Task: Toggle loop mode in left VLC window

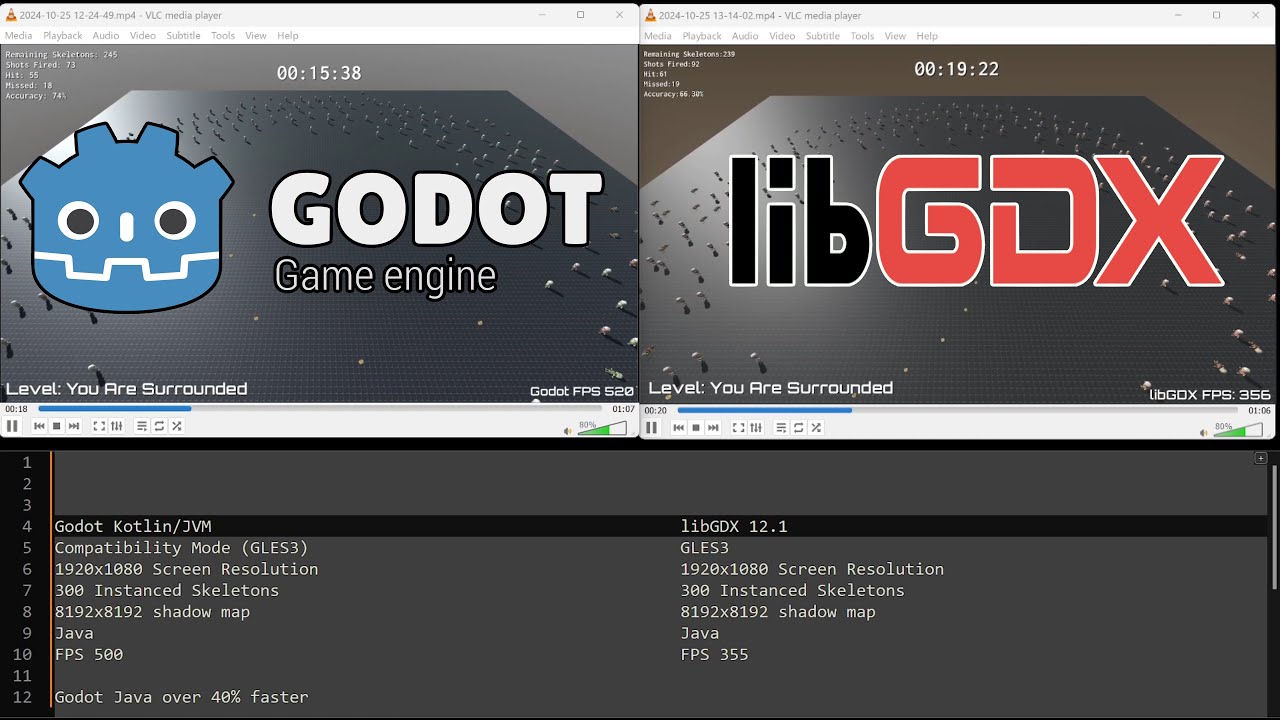Action: point(159,426)
